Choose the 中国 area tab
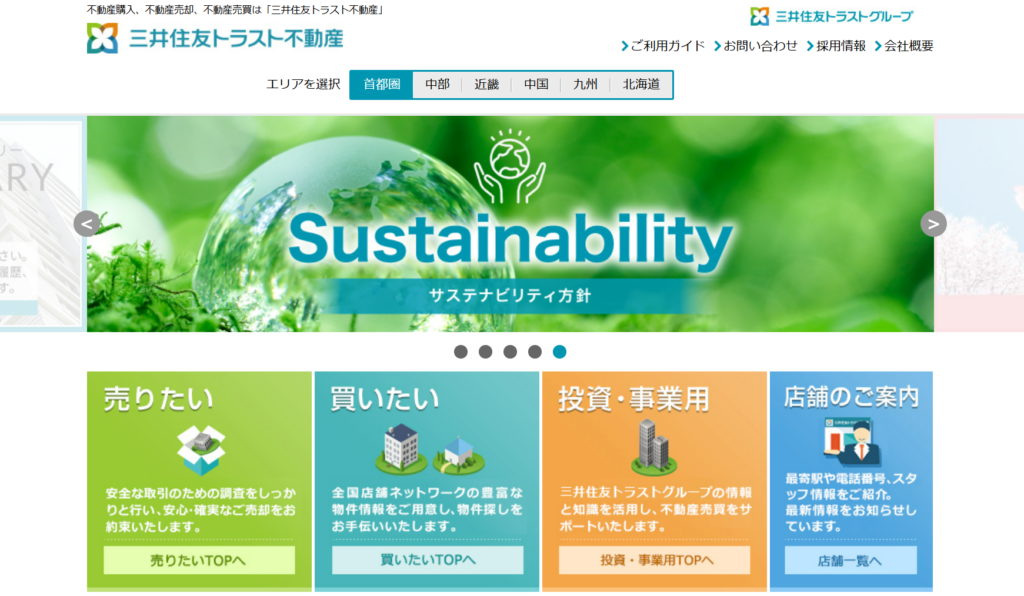 click(536, 85)
